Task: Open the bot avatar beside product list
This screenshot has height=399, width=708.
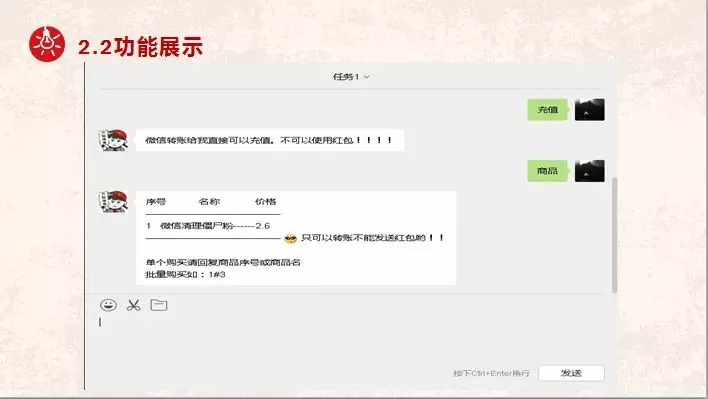Action: 113,201
